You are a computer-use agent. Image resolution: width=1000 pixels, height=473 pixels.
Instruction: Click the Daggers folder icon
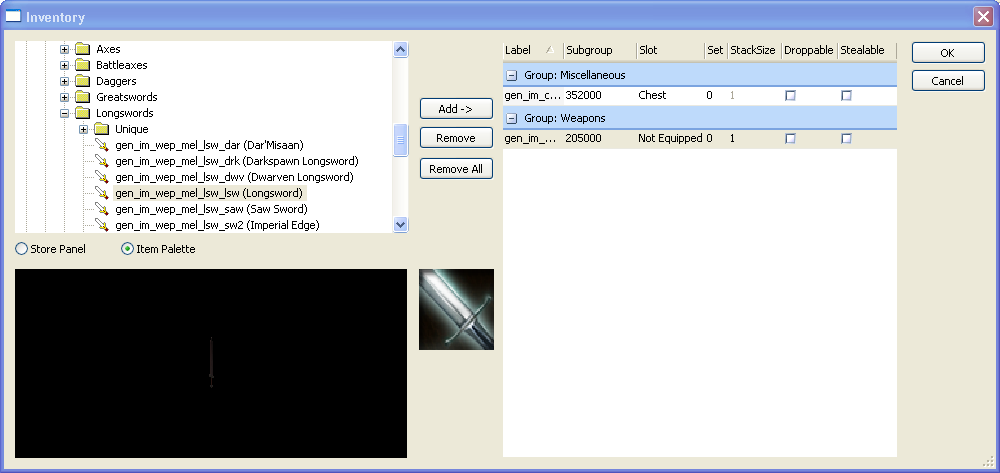(84, 81)
